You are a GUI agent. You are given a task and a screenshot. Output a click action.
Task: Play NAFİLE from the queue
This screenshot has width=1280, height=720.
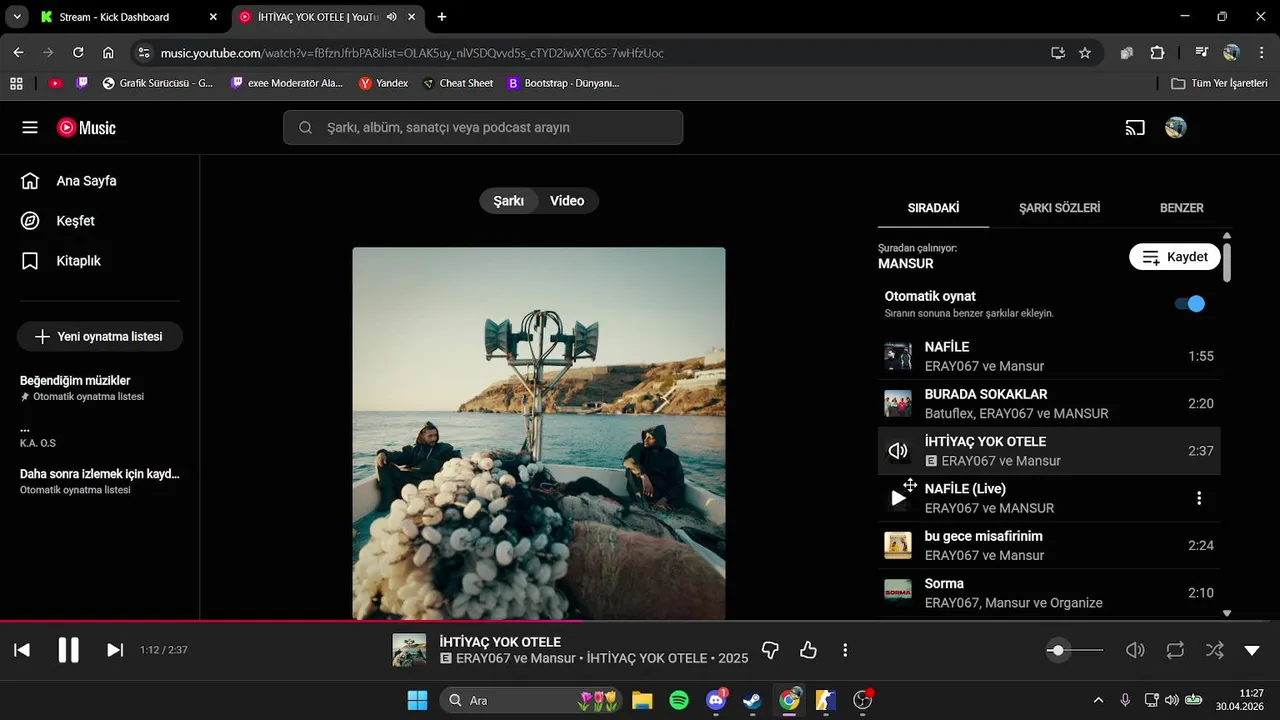(1049, 356)
